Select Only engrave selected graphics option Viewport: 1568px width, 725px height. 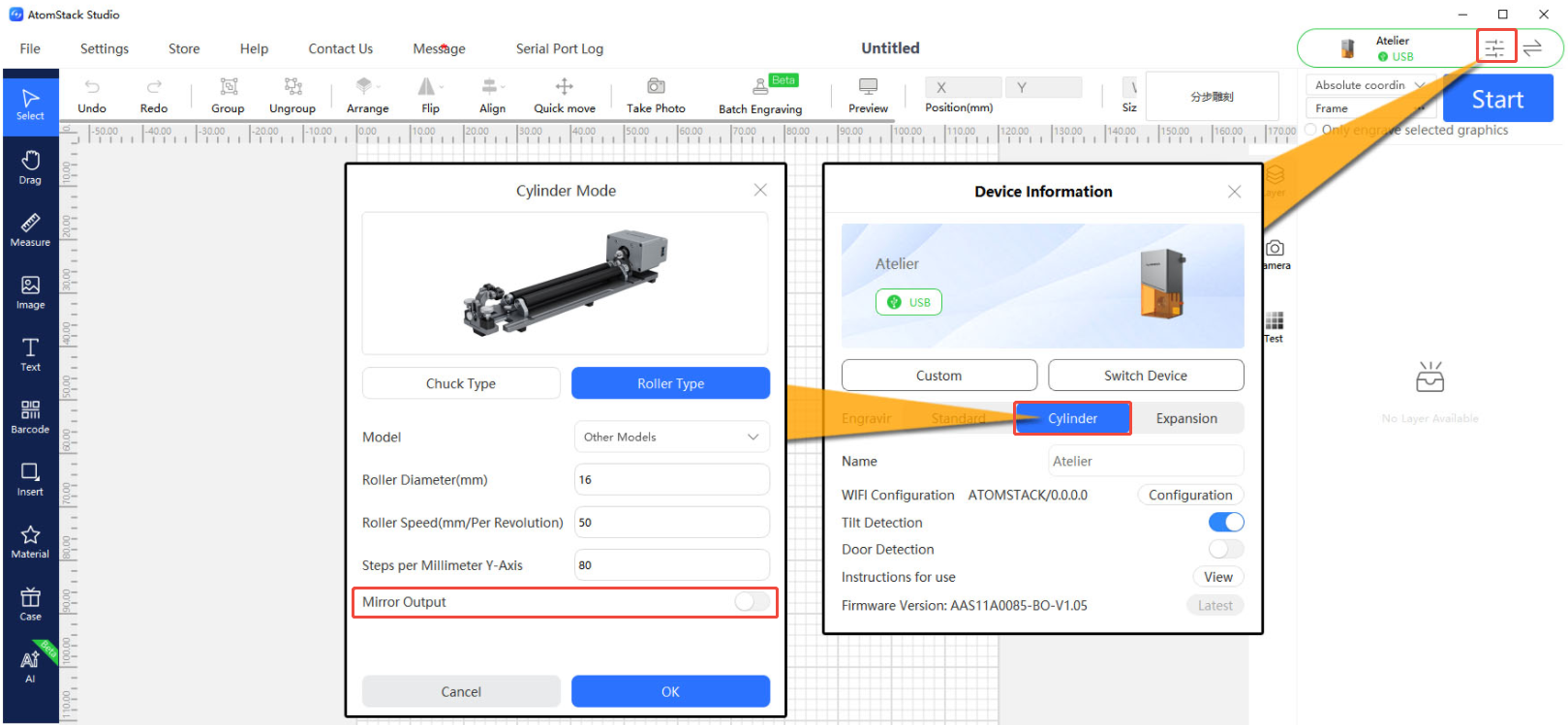pyautogui.click(x=1311, y=130)
